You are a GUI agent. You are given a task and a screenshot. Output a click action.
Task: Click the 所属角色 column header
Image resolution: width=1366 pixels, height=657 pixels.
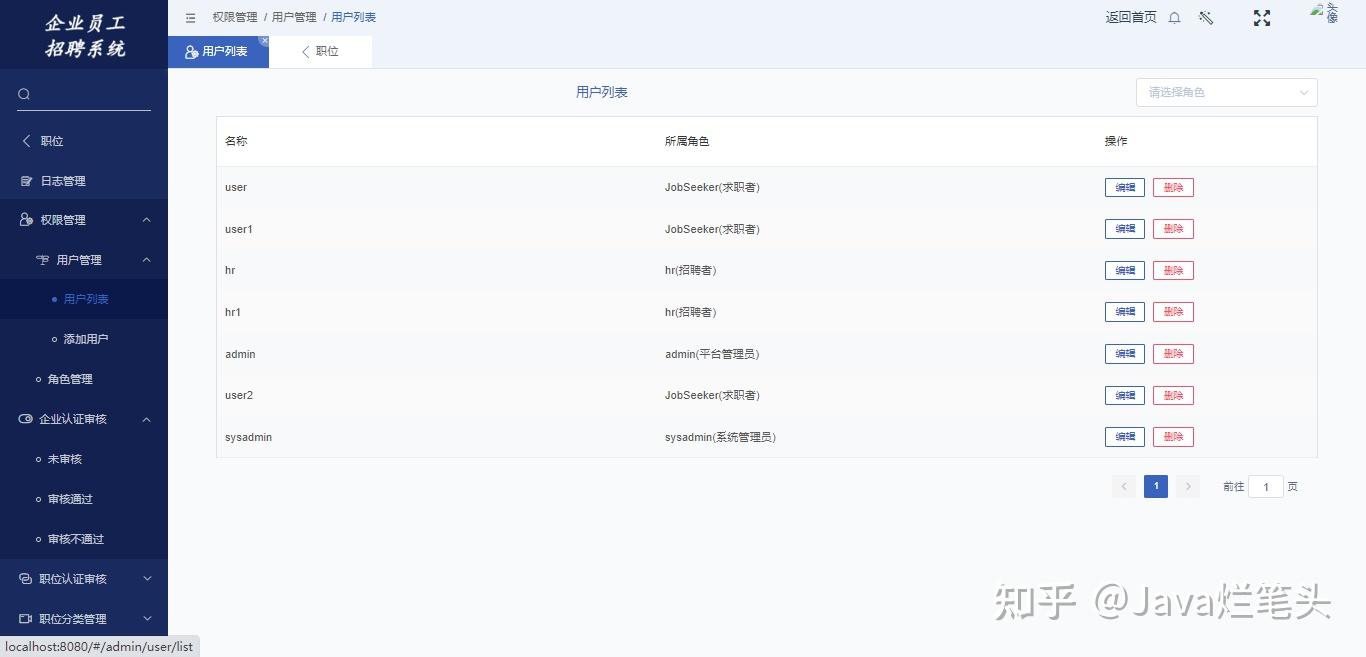(687, 141)
